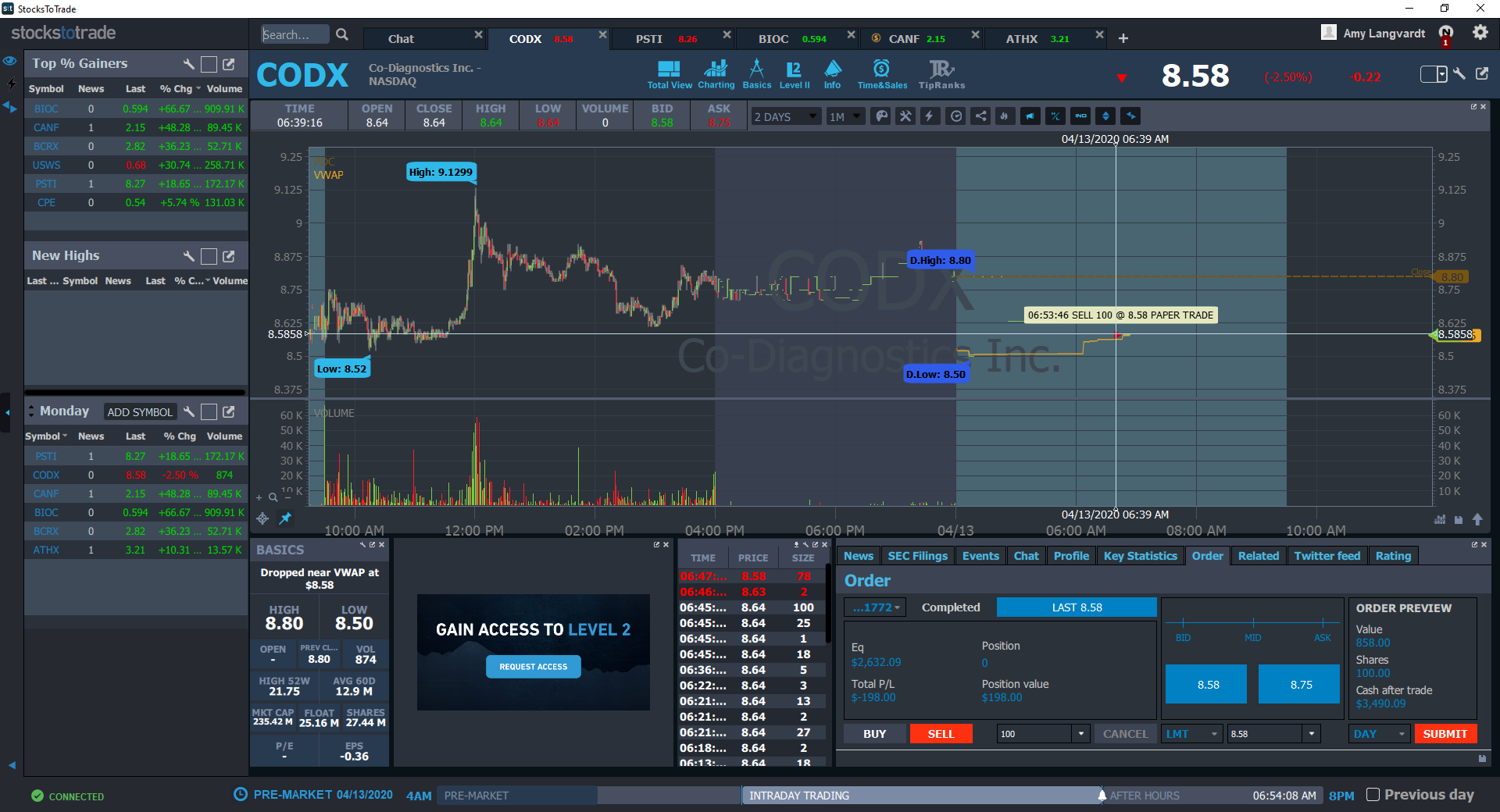Expand the Monday watchlist selector arrows
1500x812 pixels.
[x=31, y=411]
